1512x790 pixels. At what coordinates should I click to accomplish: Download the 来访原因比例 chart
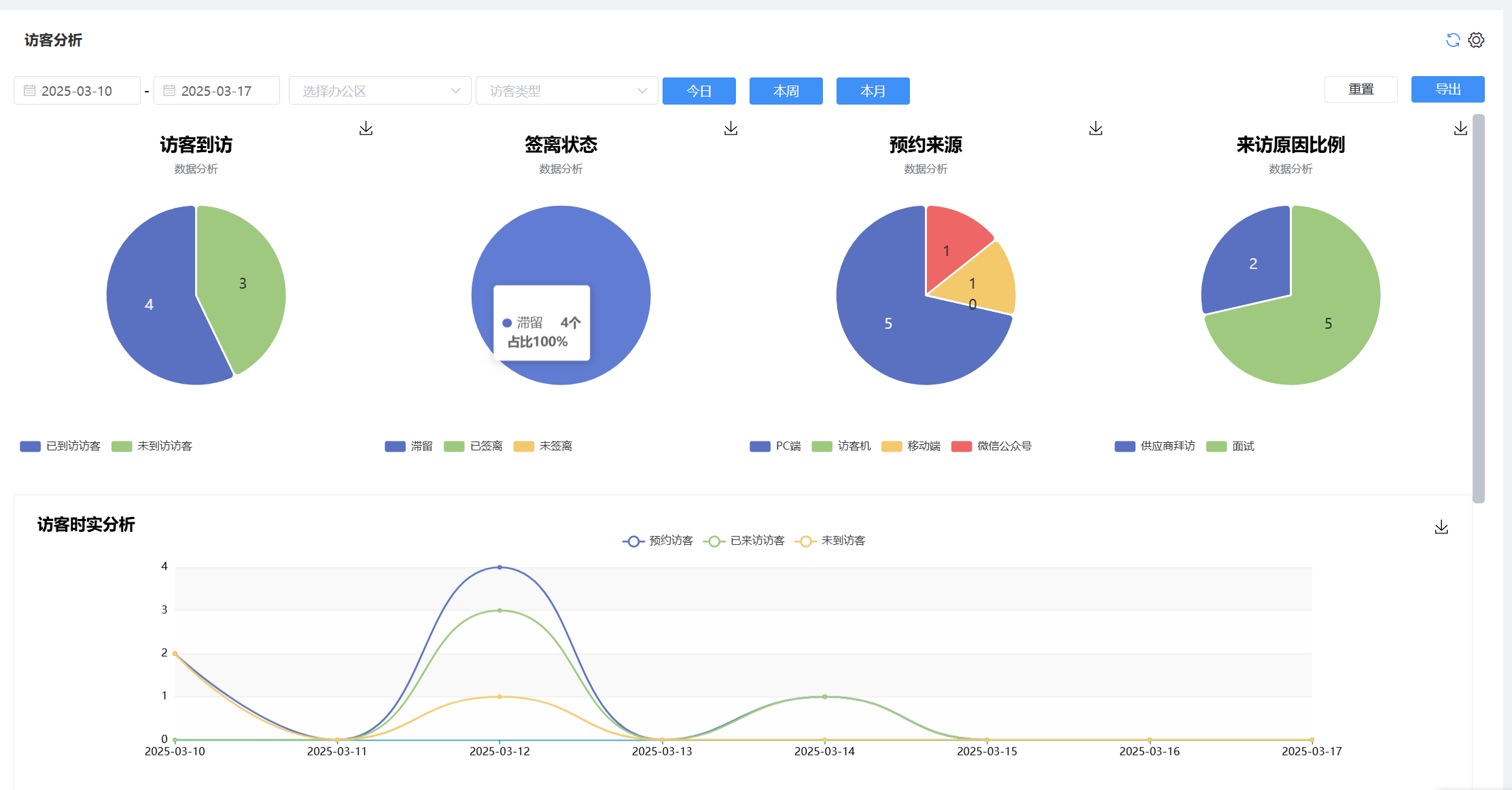1461,128
